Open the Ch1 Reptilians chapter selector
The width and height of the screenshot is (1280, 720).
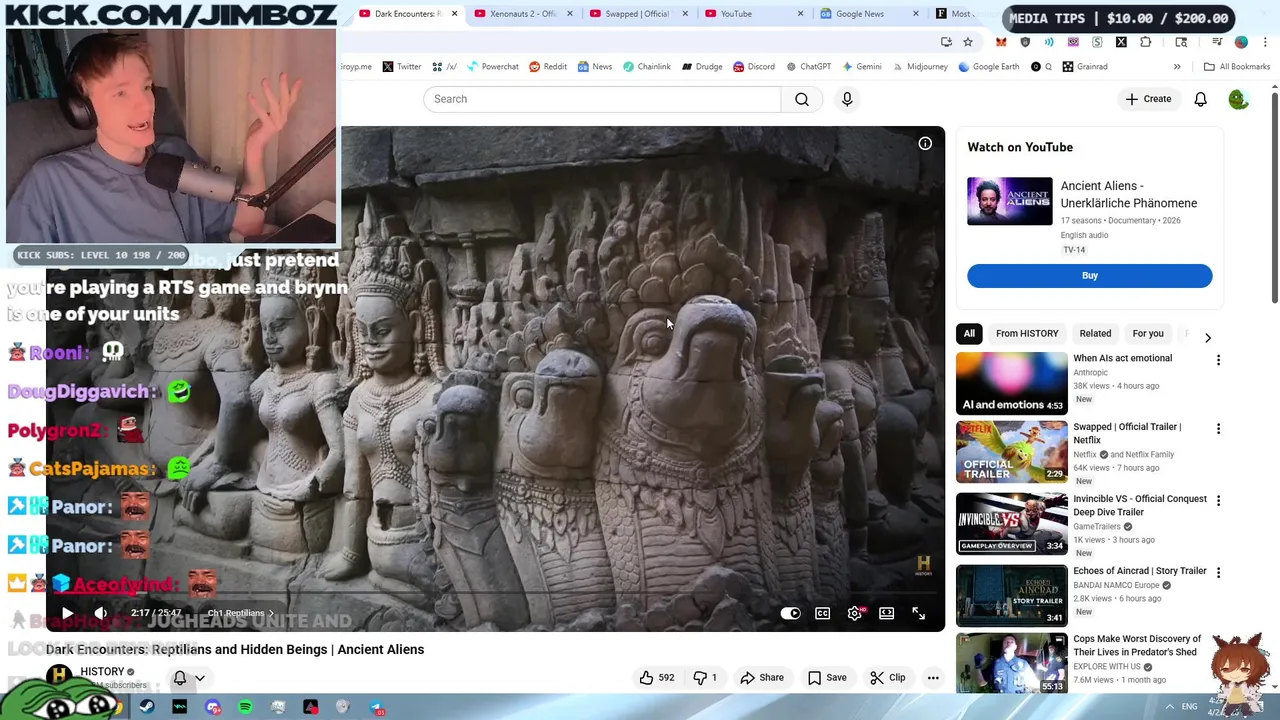tap(240, 613)
